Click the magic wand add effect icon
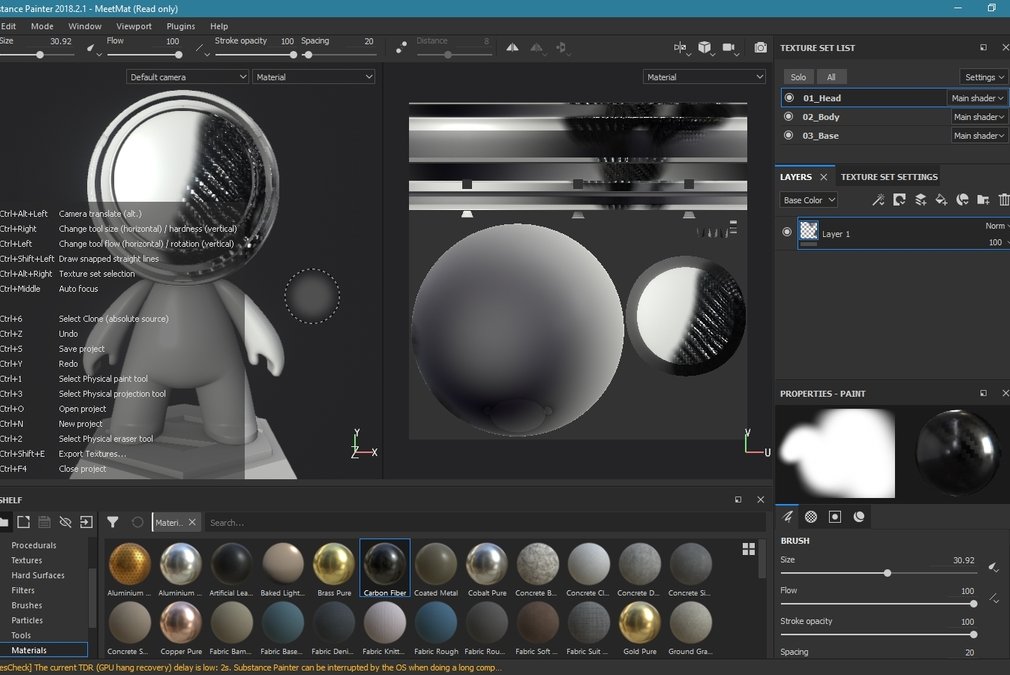This screenshot has height=675, width=1010. pos(878,200)
